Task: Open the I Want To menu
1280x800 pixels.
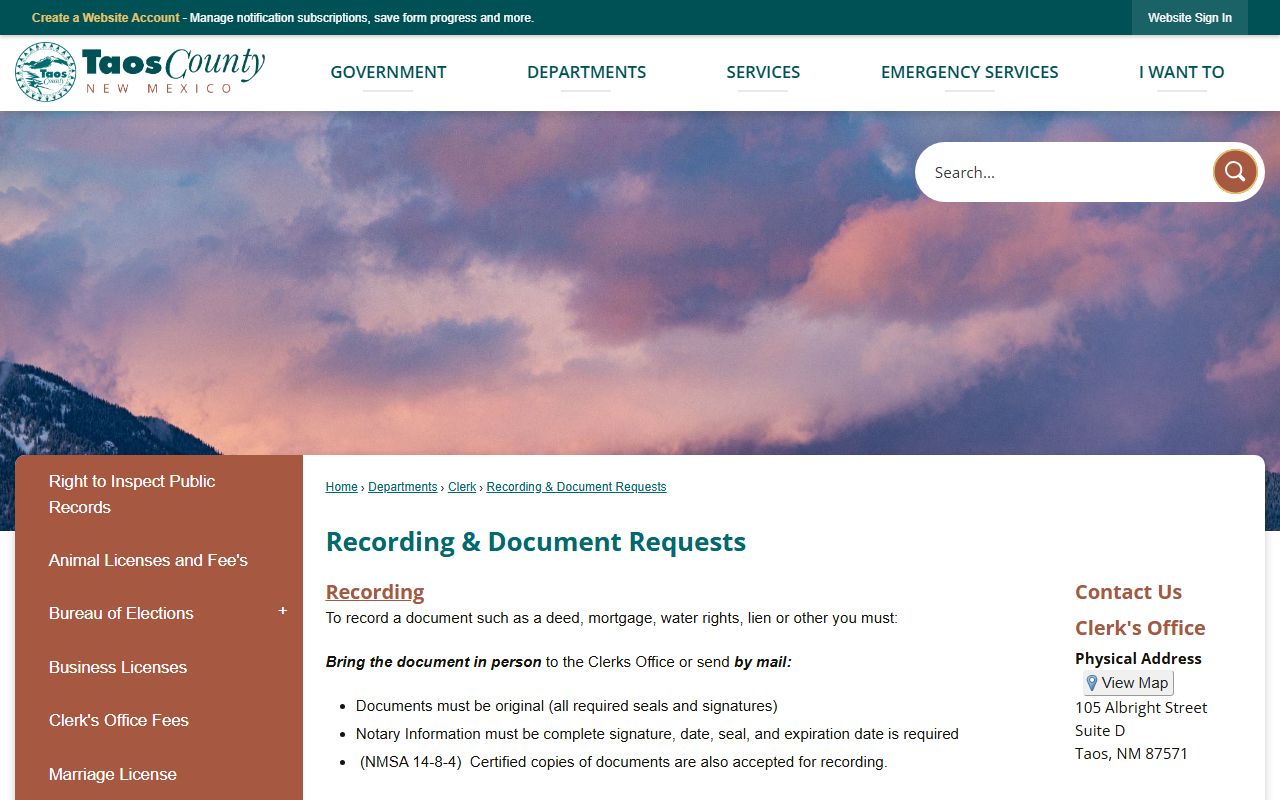Action: (1181, 72)
